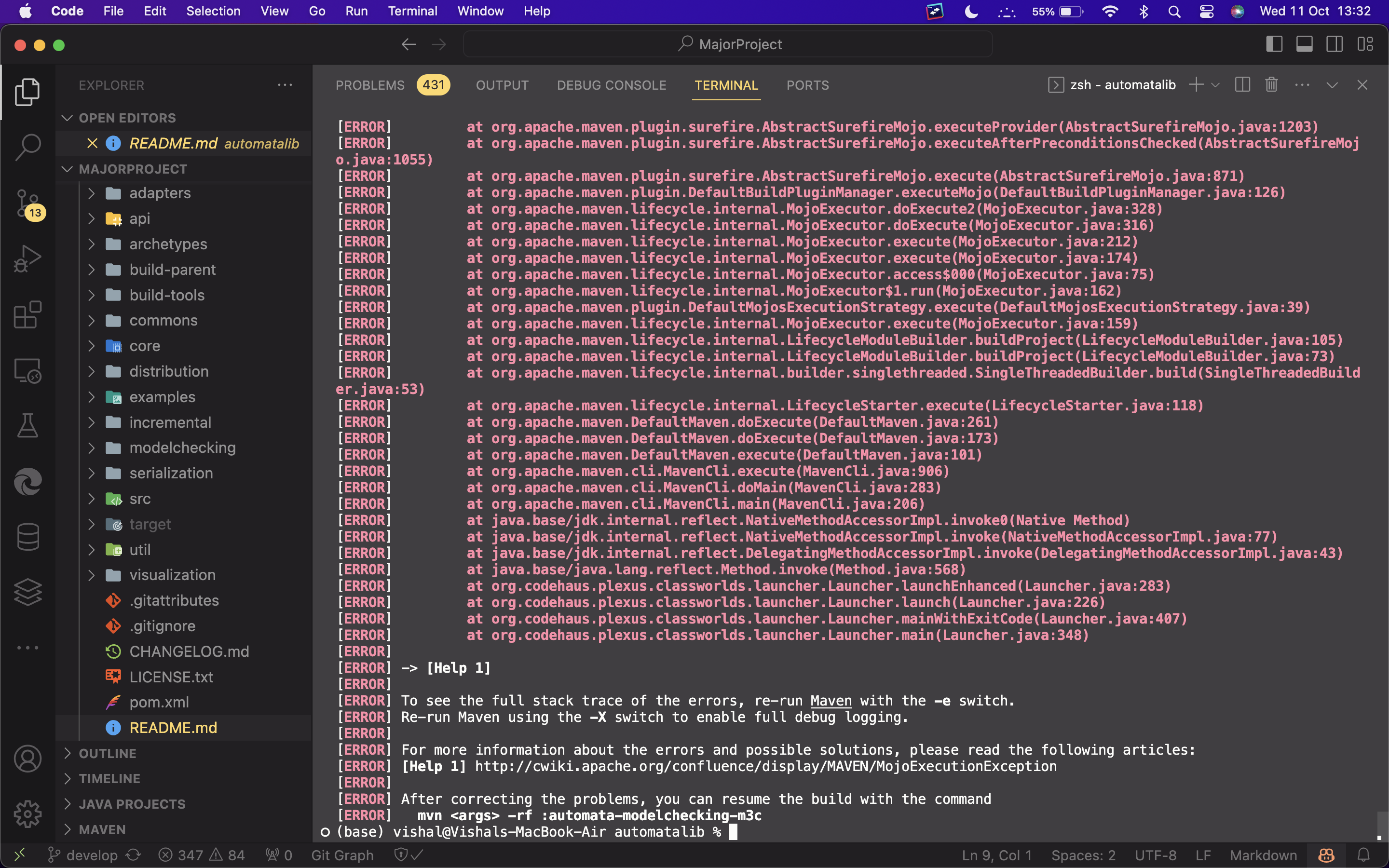The height and width of the screenshot is (868, 1389).
Task: Open the Terminal menu
Action: tap(413, 11)
